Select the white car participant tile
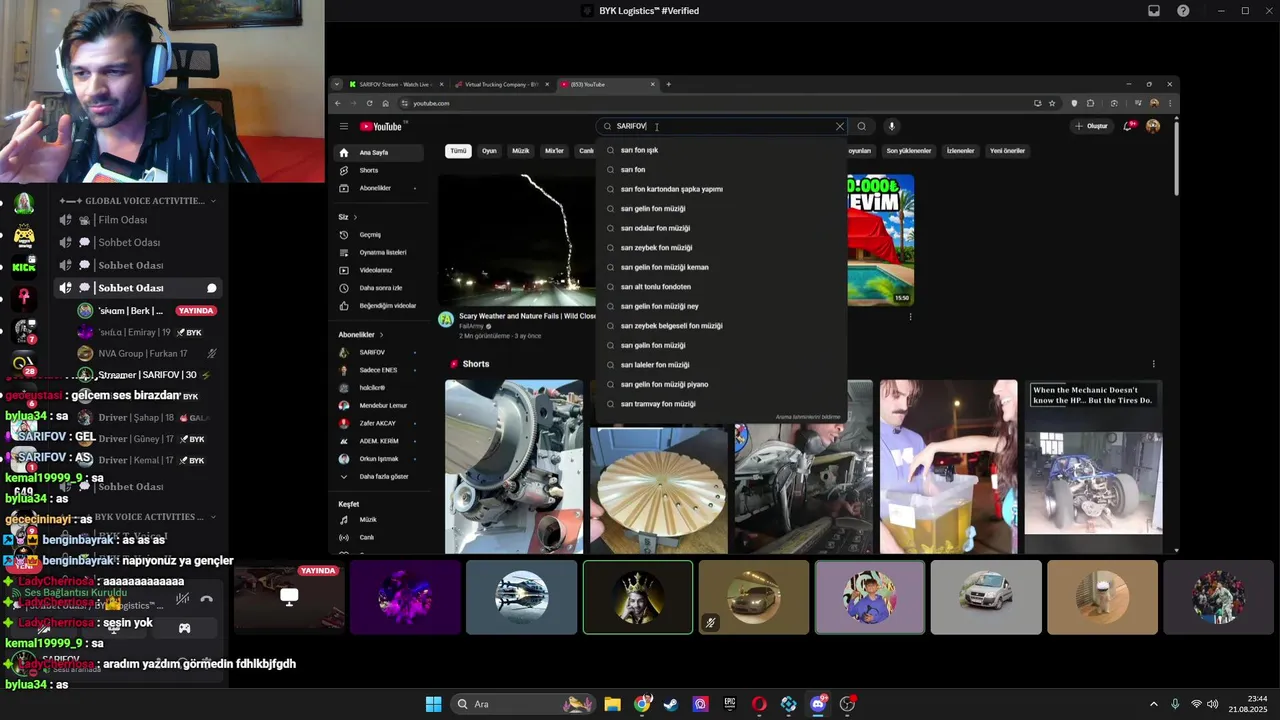1280x720 pixels. (986, 597)
